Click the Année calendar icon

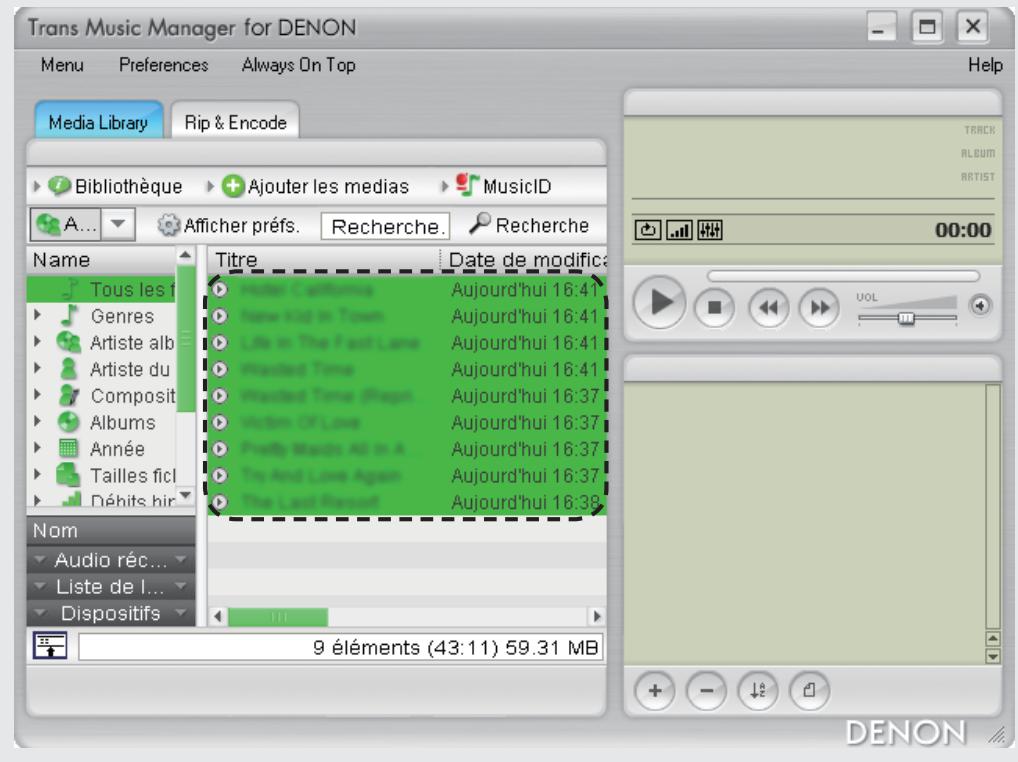[68, 449]
